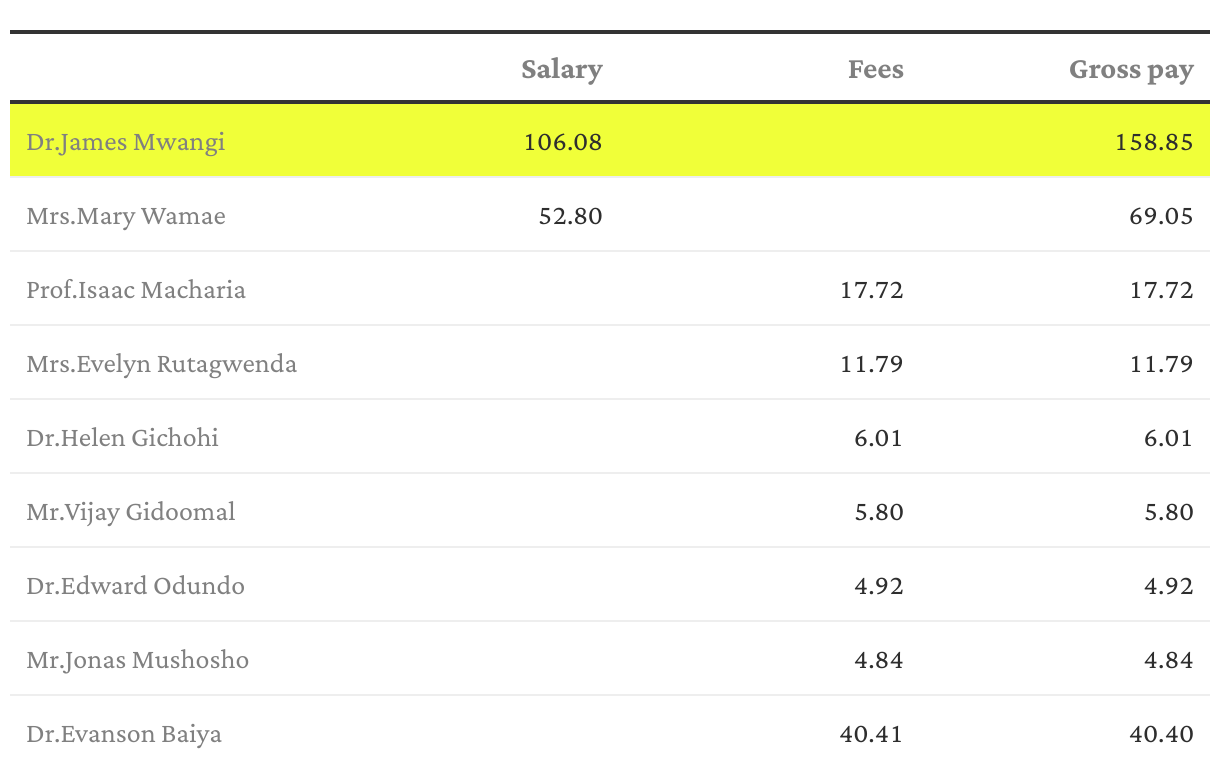Image resolution: width=1220 pixels, height=778 pixels.
Task: Click the Mr.Jonas Mushosho name cell
Action: [x=138, y=660]
